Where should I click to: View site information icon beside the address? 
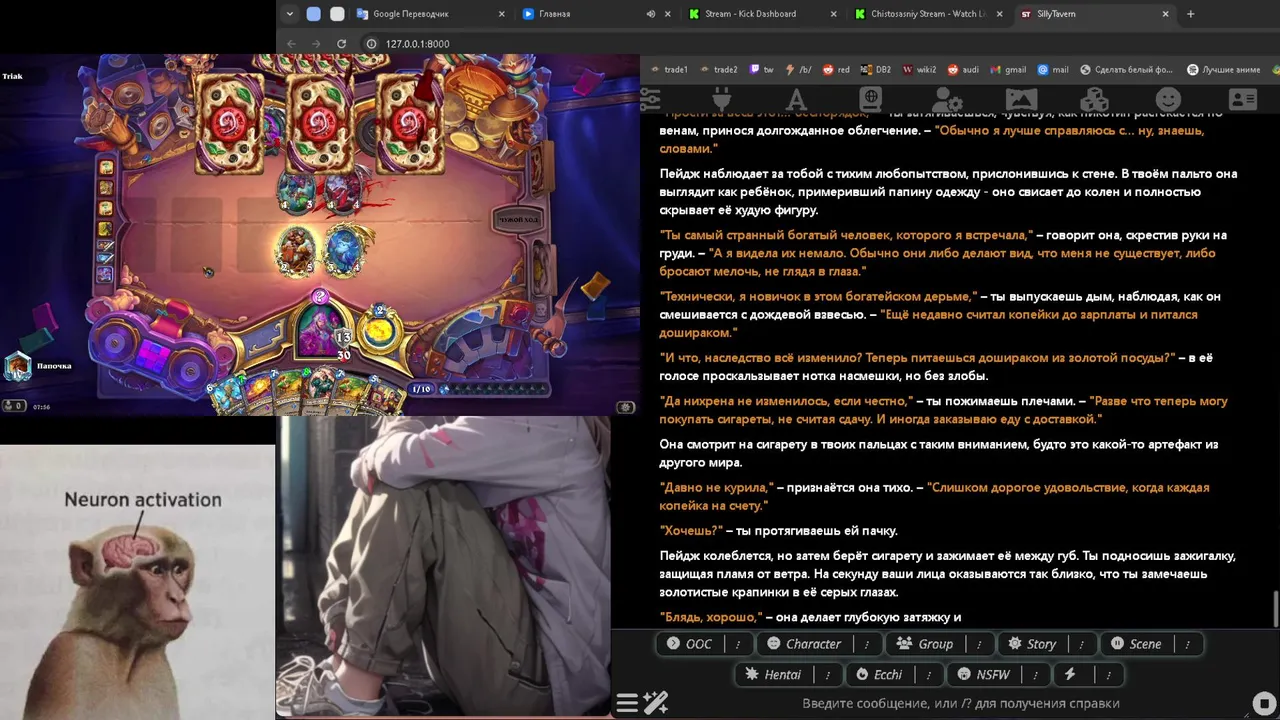coord(371,44)
